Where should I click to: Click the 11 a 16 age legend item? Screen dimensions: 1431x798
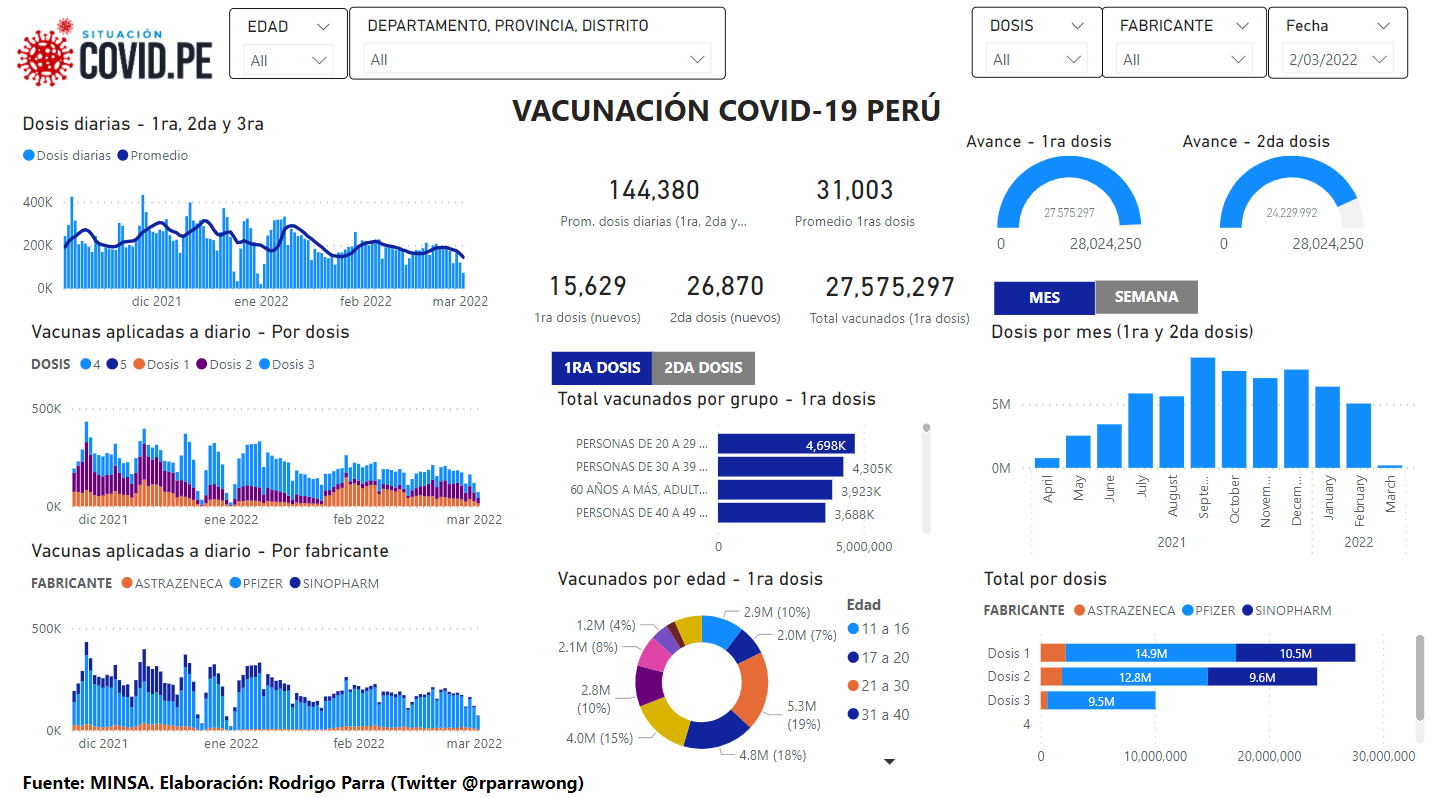point(878,629)
